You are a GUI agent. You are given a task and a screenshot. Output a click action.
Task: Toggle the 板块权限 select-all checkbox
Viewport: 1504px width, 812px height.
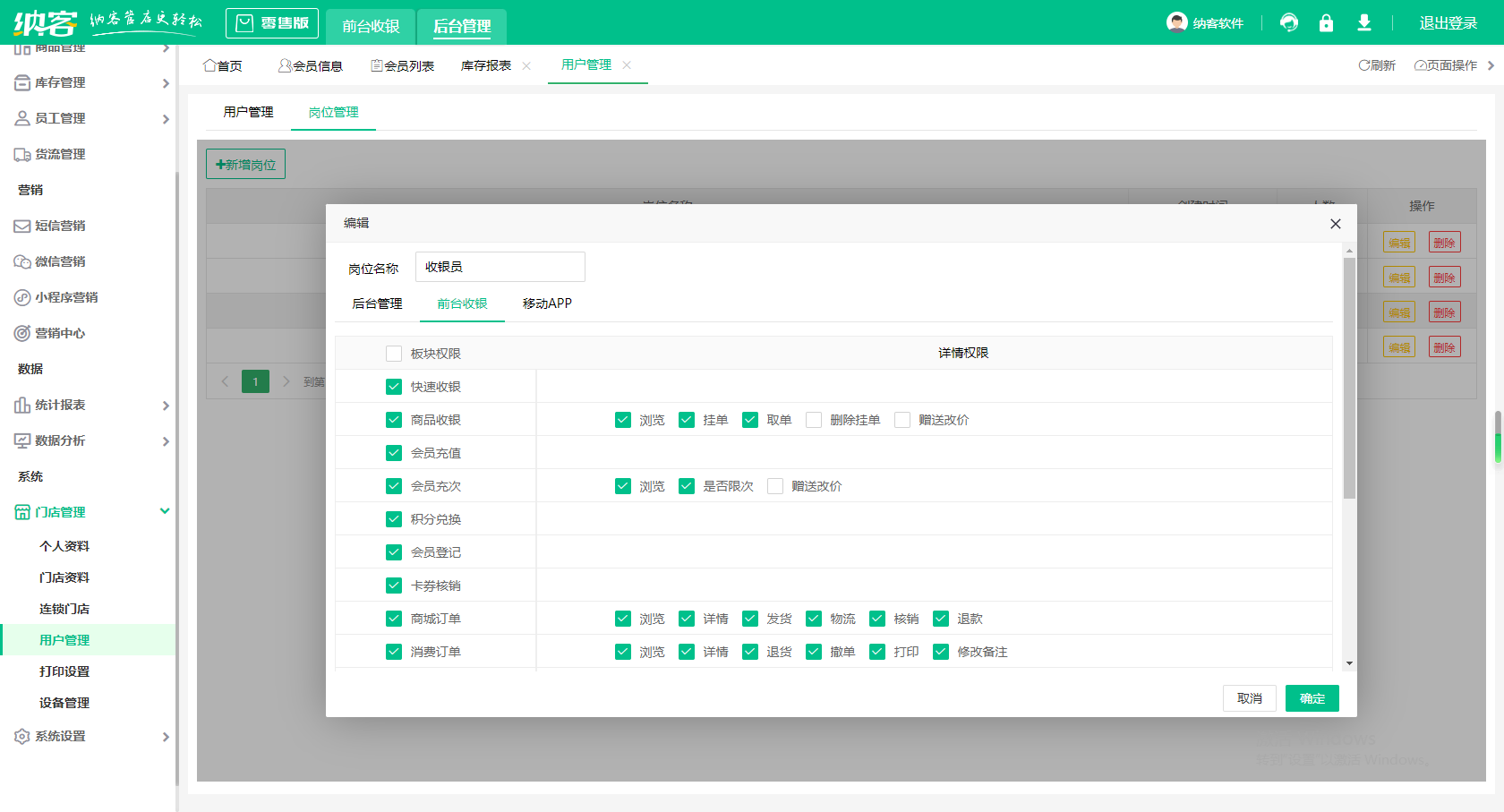[394, 354]
